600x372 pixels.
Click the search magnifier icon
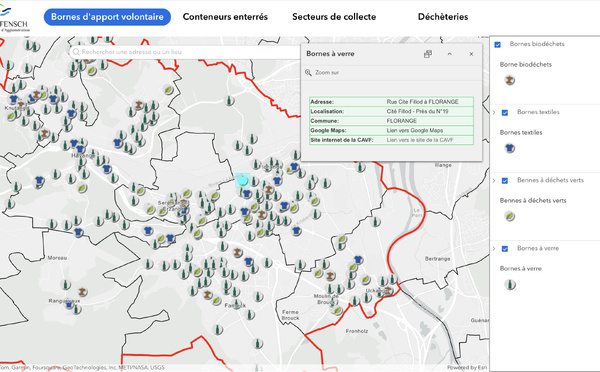pos(76,52)
